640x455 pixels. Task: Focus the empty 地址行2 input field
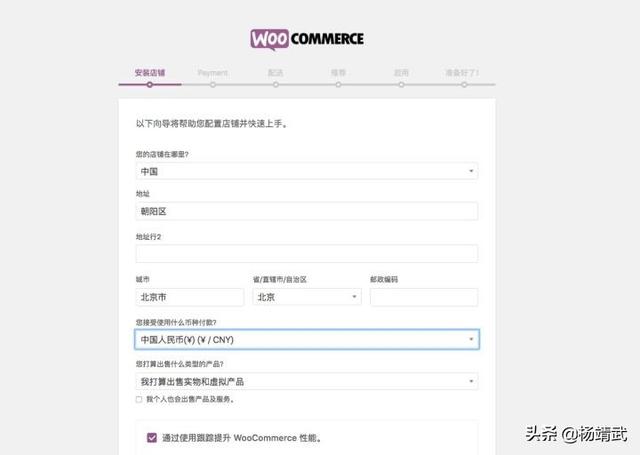point(307,253)
